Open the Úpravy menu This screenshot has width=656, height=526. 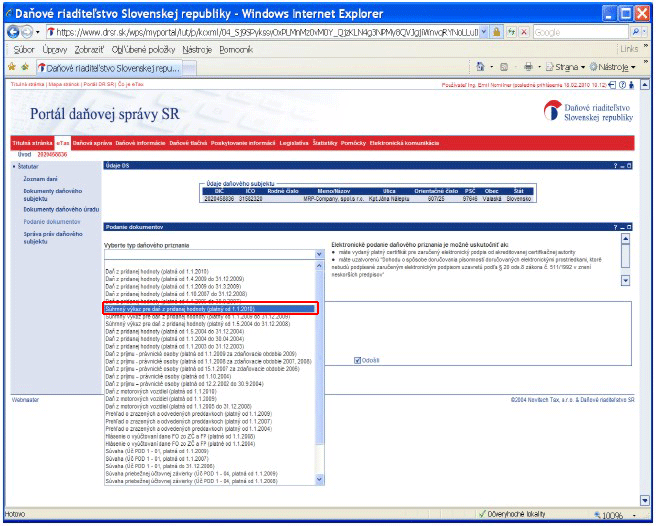(x=54, y=50)
